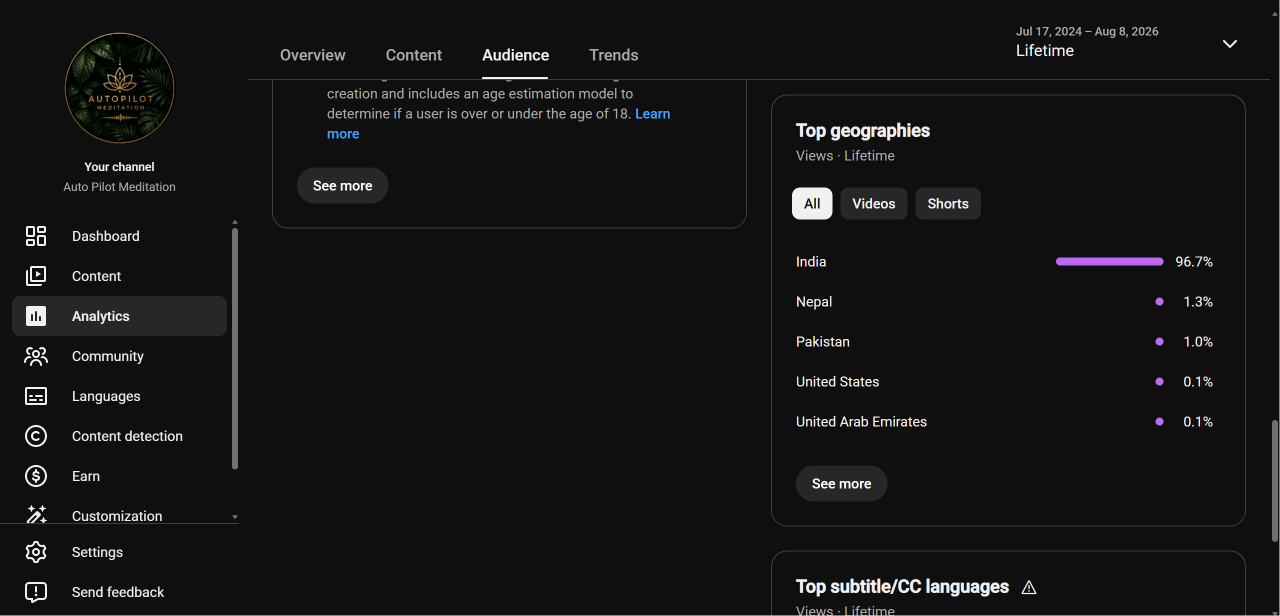
Task: Click the Auto Pilot Meditation channel name
Action: point(119,187)
